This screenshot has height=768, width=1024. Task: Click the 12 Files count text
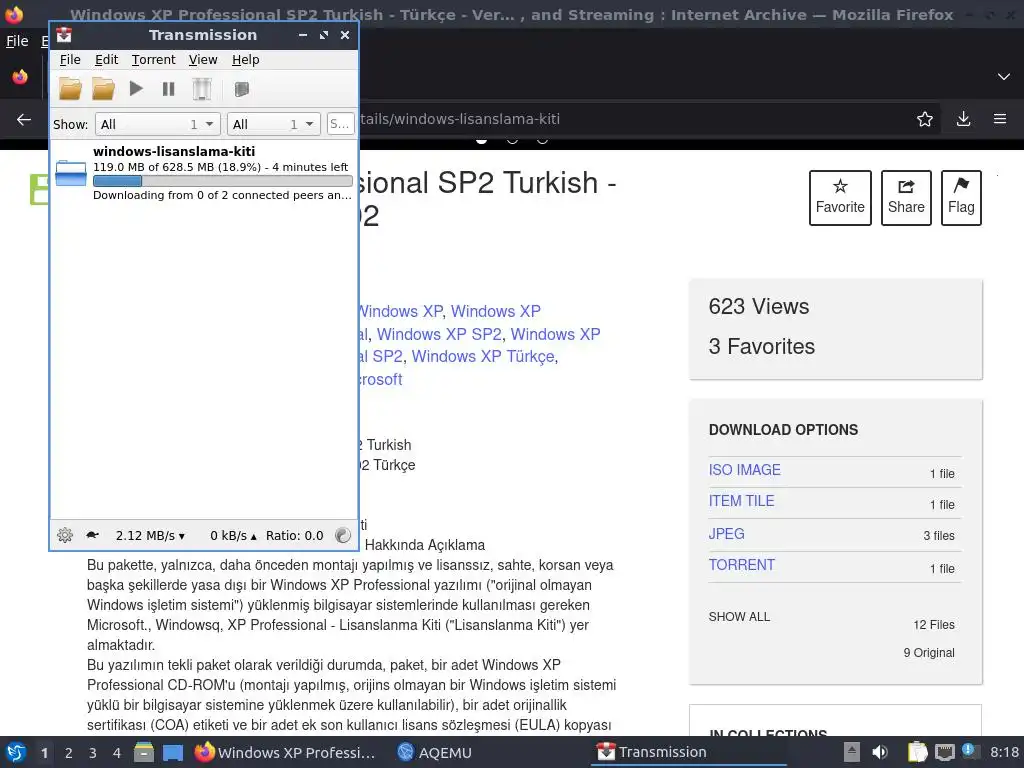click(x=934, y=625)
